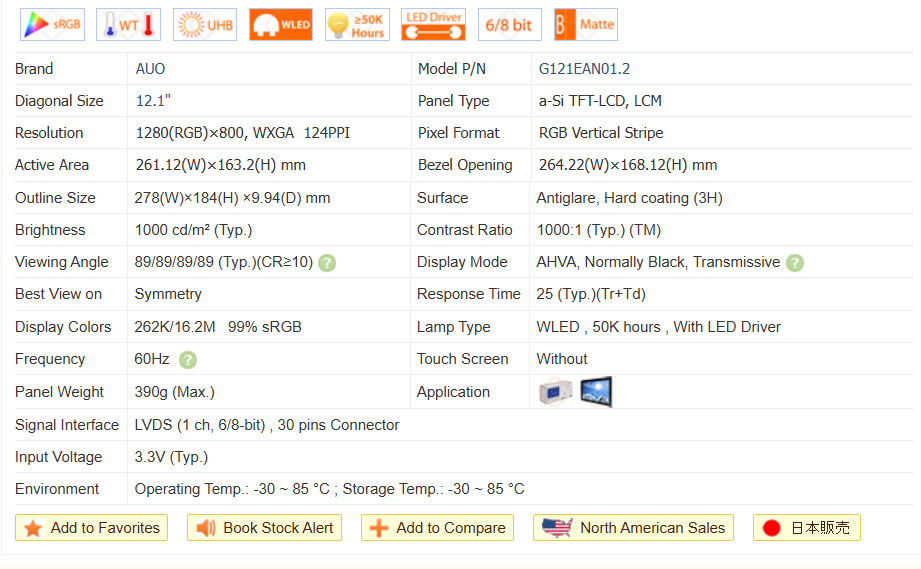
Task: Select the G121EAN01.2 model number text
Action: [x=584, y=69]
